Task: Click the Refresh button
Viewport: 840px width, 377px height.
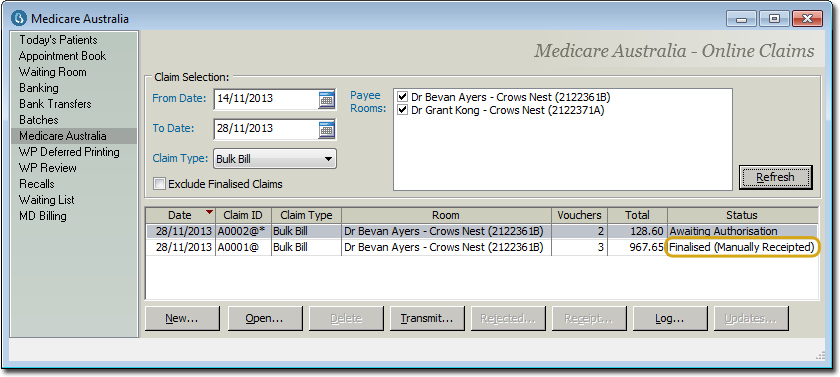Action: pyautogui.click(x=775, y=177)
